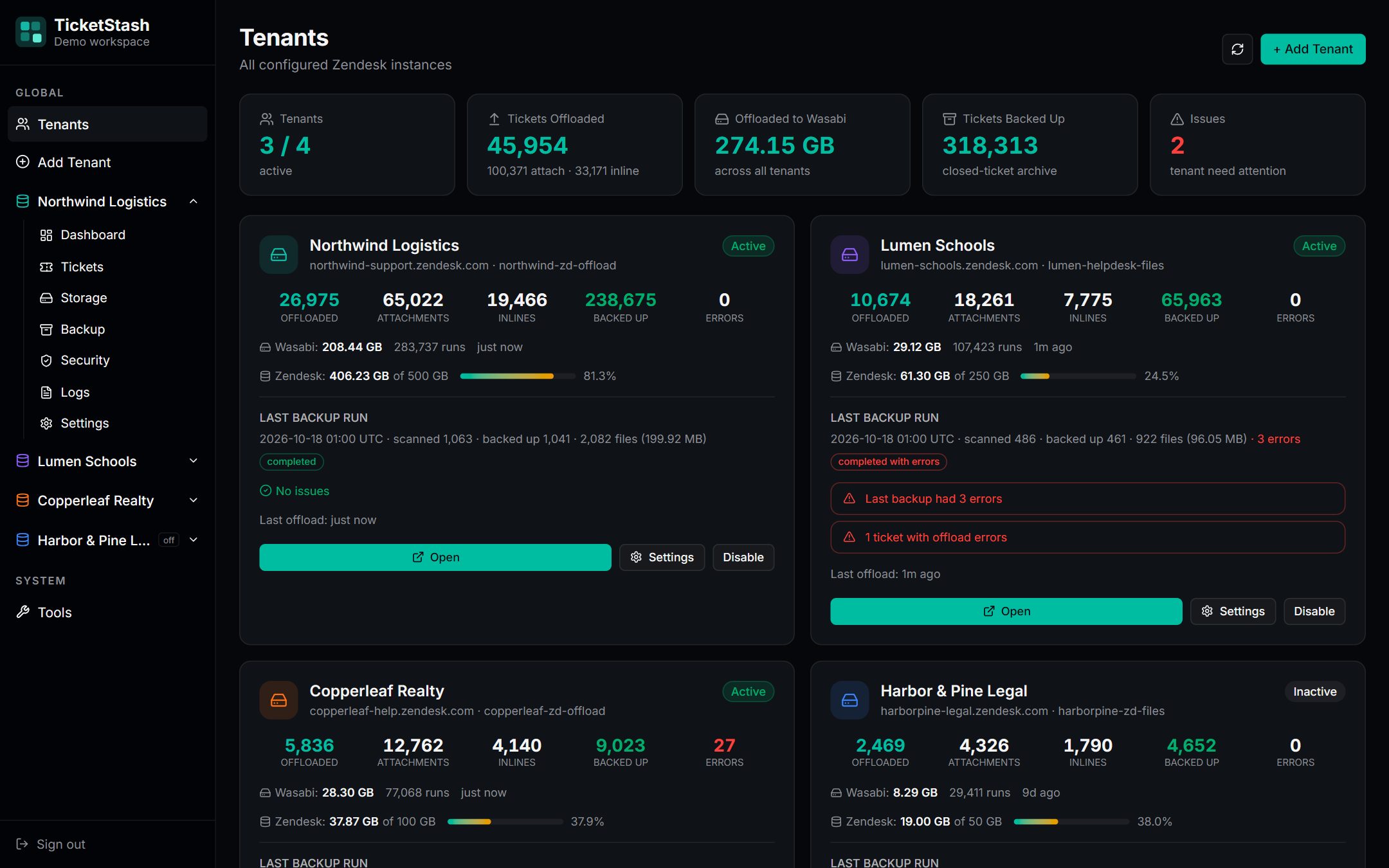Click the Tenants summary card people icon
This screenshot has width=1389, height=868.
(266, 119)
